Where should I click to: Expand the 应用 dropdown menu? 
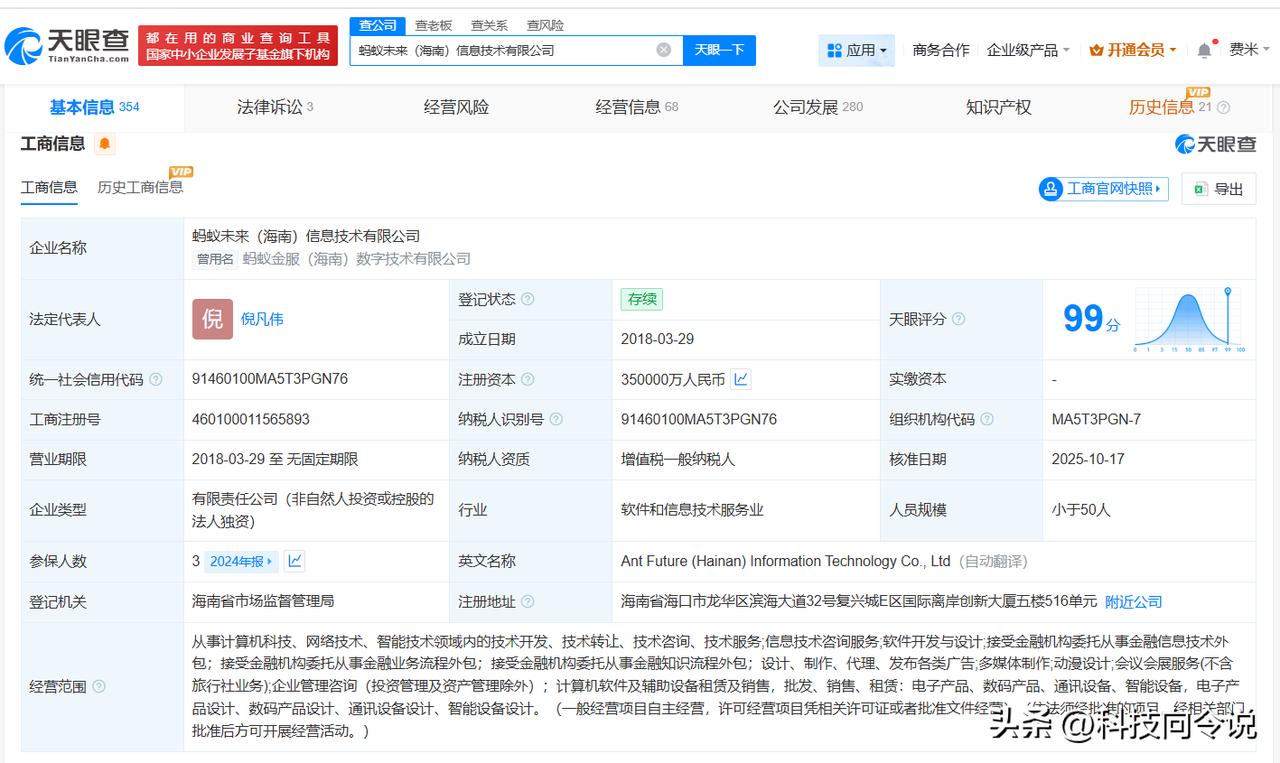858,50
